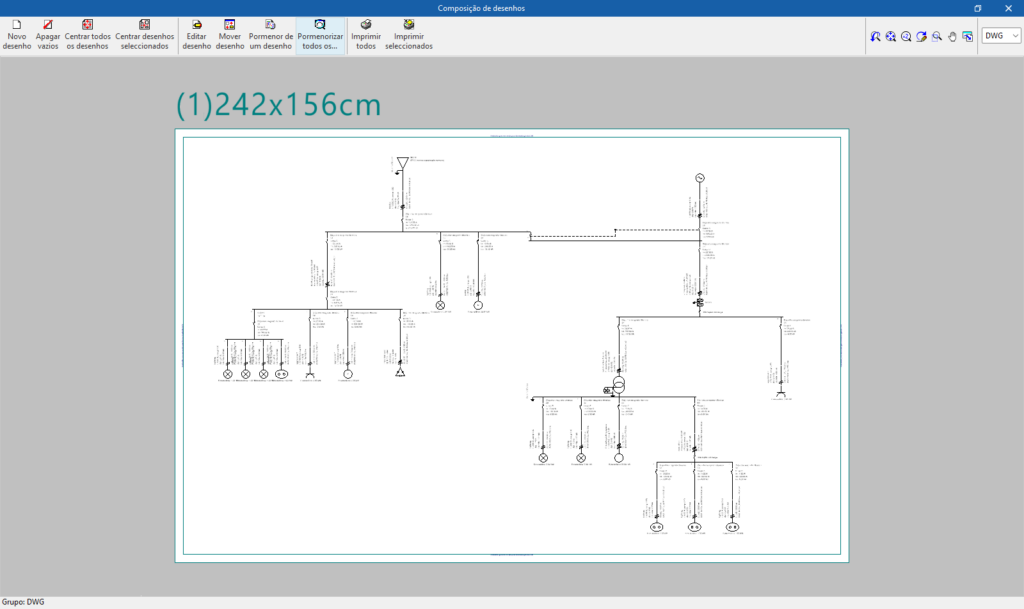Click the redraw/refresh view icon

click(x=921, y=36)
